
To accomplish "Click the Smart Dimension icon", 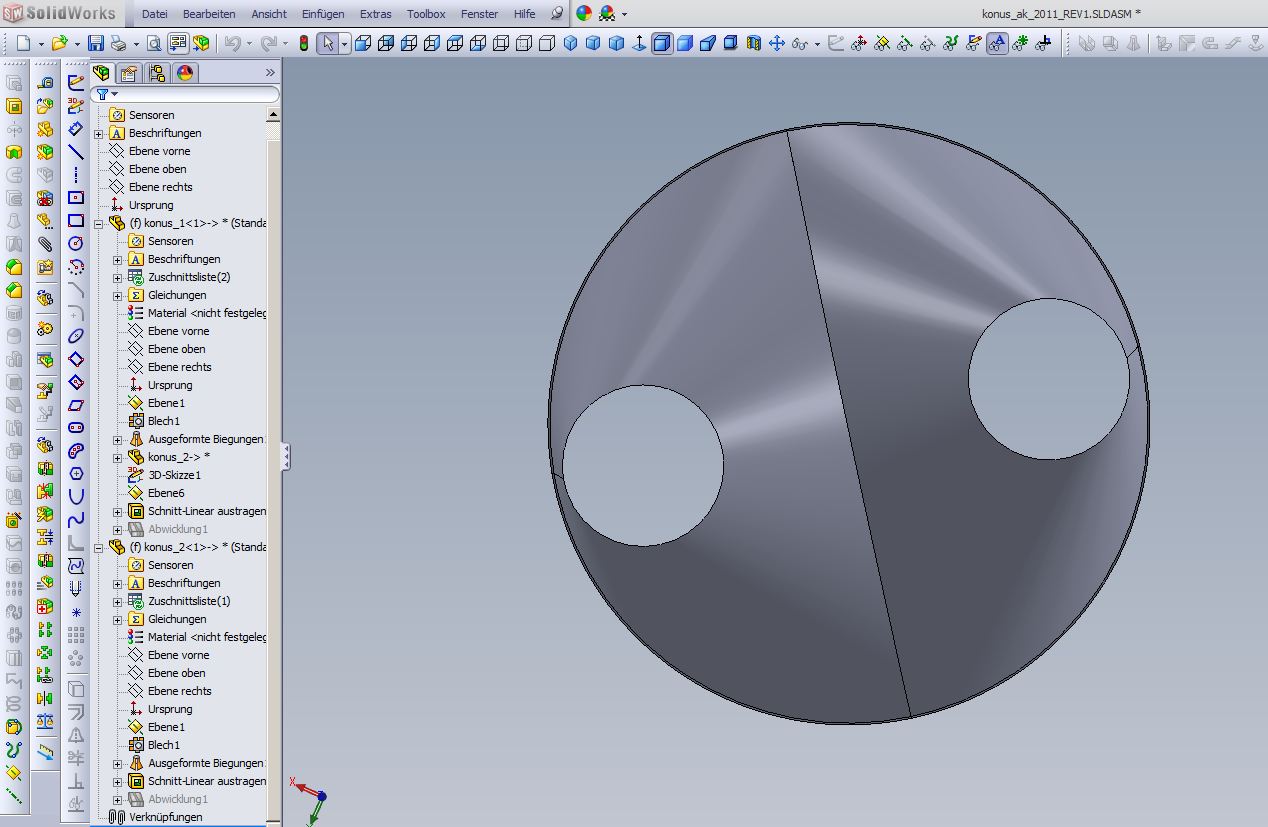I will click(76, 129).
